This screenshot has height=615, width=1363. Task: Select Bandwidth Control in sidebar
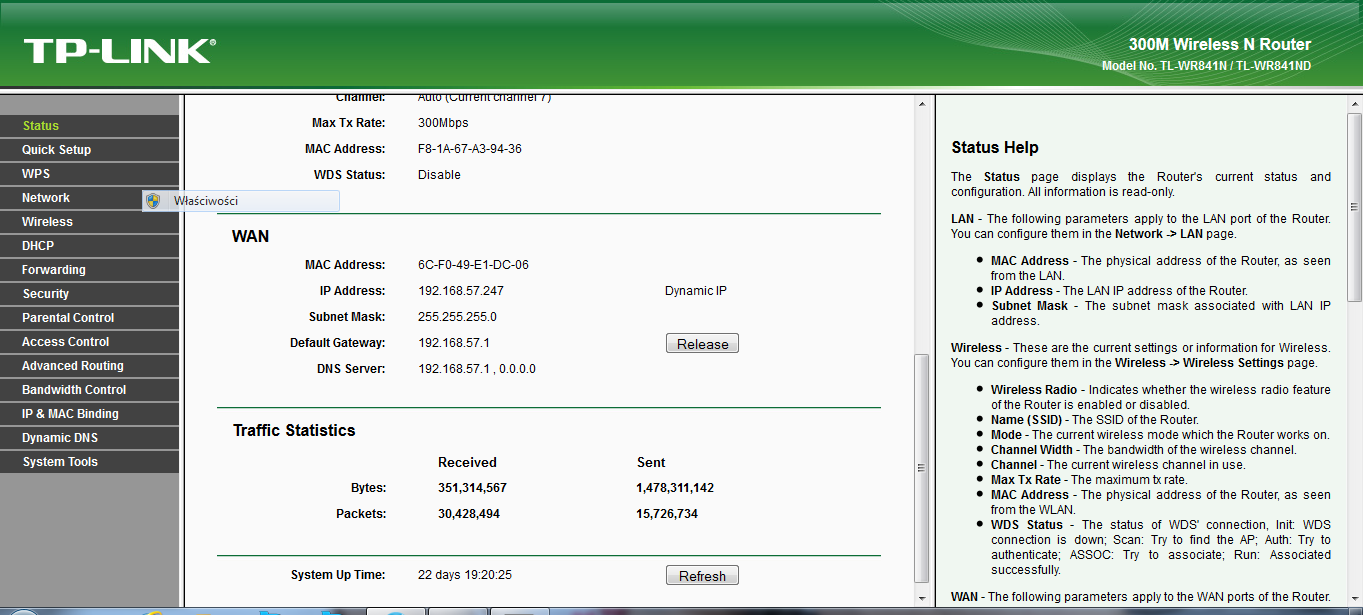74,390
